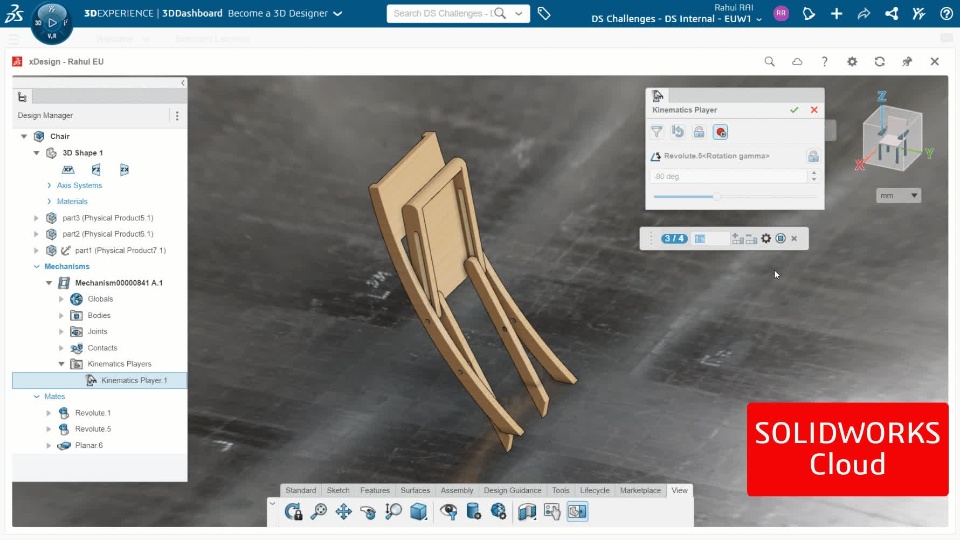Toggle the lock beside Revolute.5 Rotation gamma
The image size is (960, 540).
point(813,156)
